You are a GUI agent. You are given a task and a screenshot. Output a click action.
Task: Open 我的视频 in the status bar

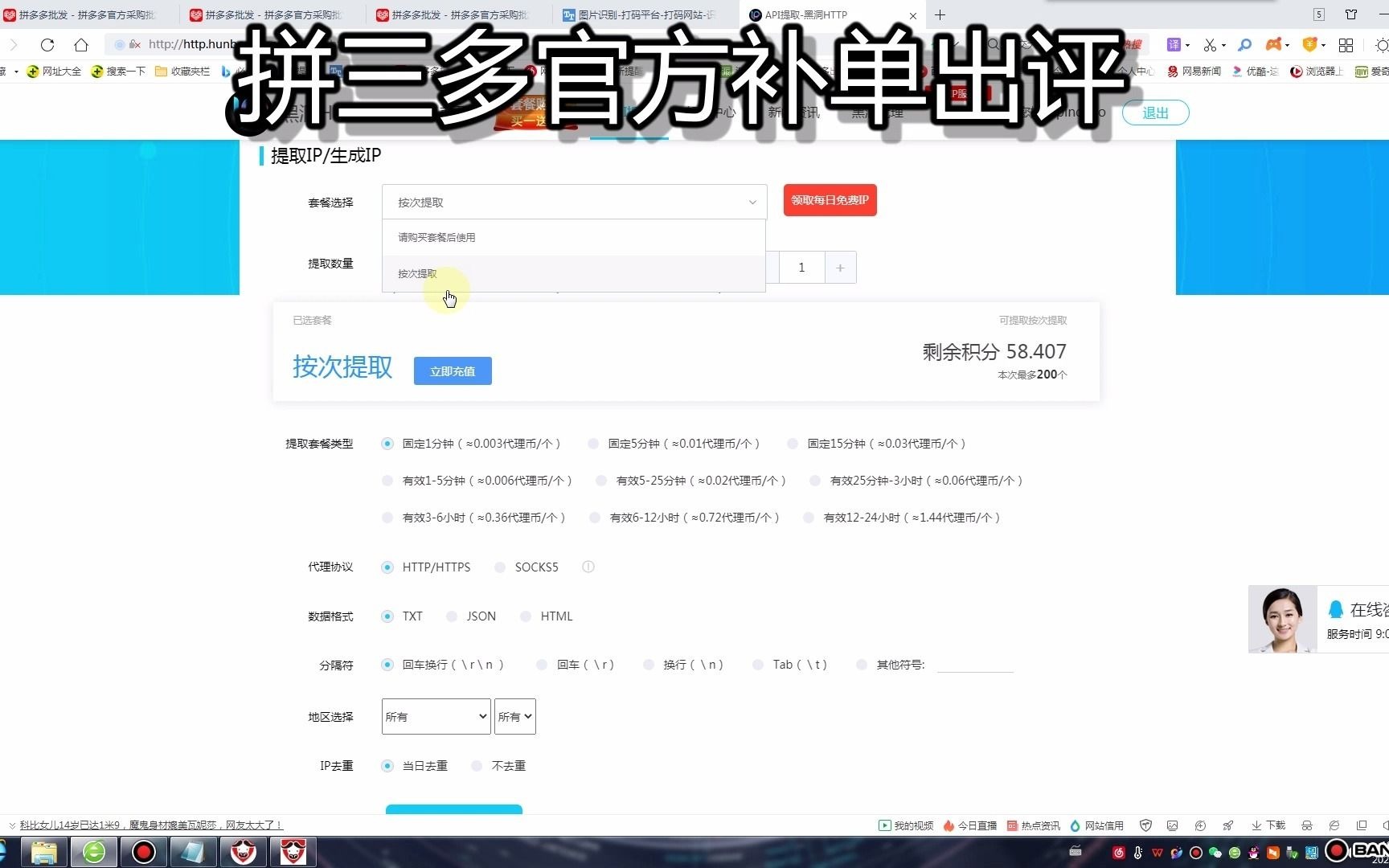906,825
